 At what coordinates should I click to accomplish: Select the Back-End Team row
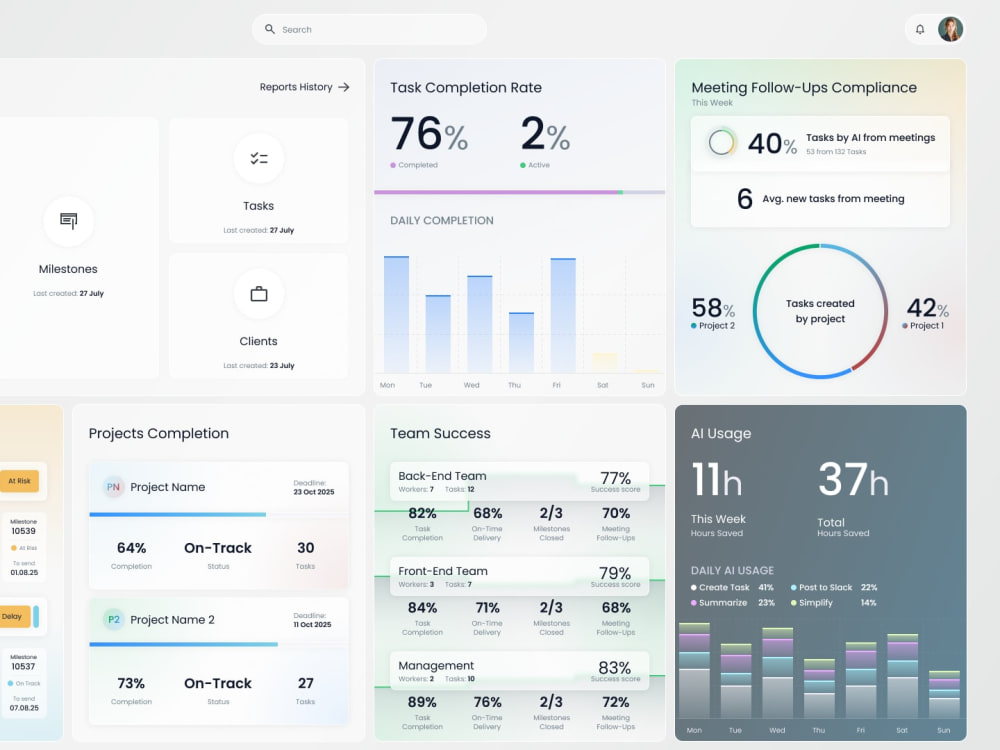[x=520, y=482]
